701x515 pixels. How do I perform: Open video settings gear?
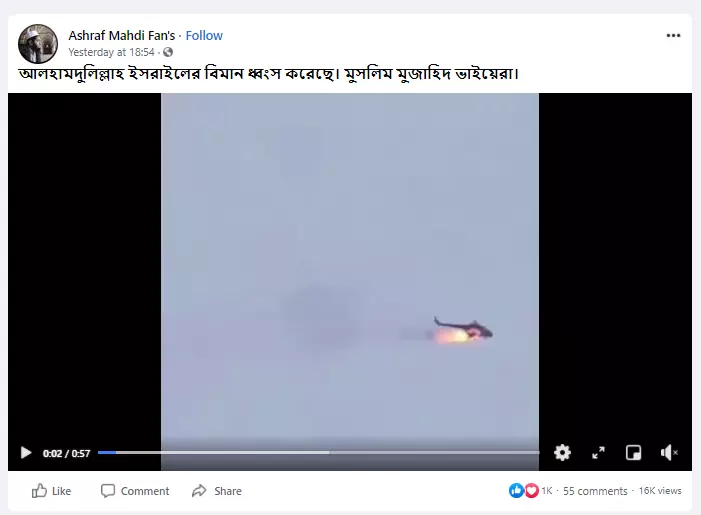[562, 452]
